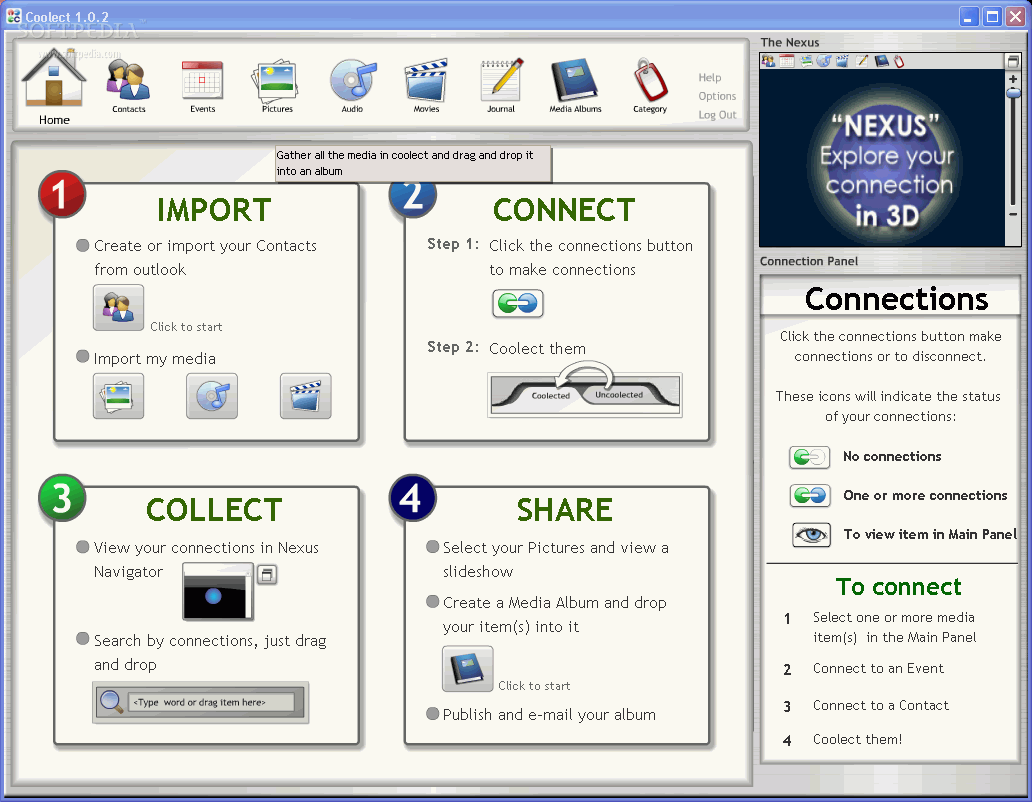Click media album button in SHARE box
Viewport: 1032px width, 802px height.
[467, 669]
